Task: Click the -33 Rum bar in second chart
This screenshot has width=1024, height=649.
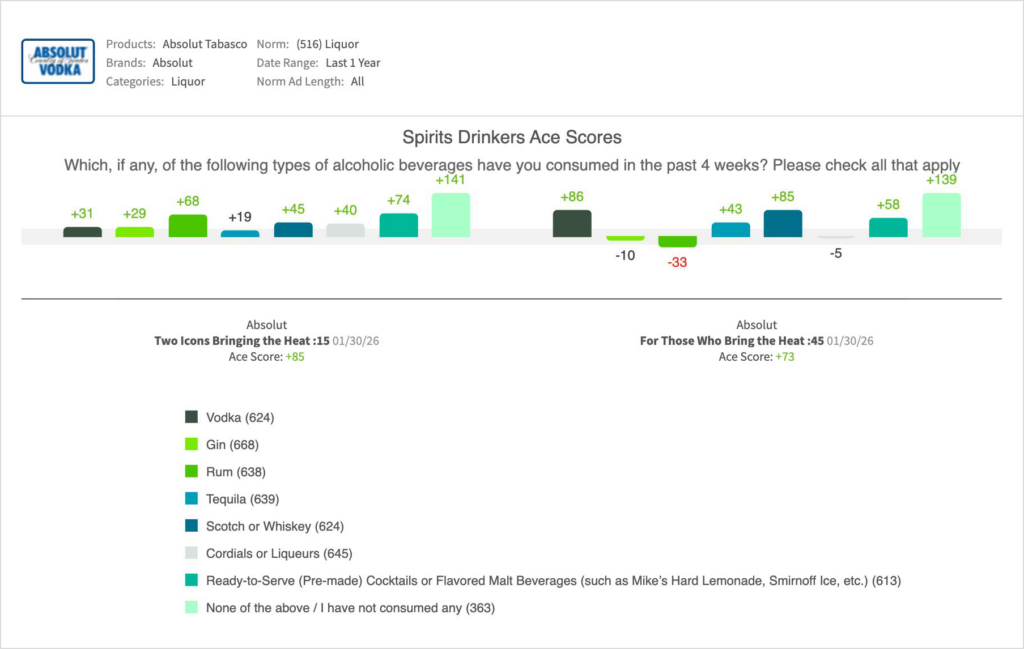Action: (x=677, y=242)
